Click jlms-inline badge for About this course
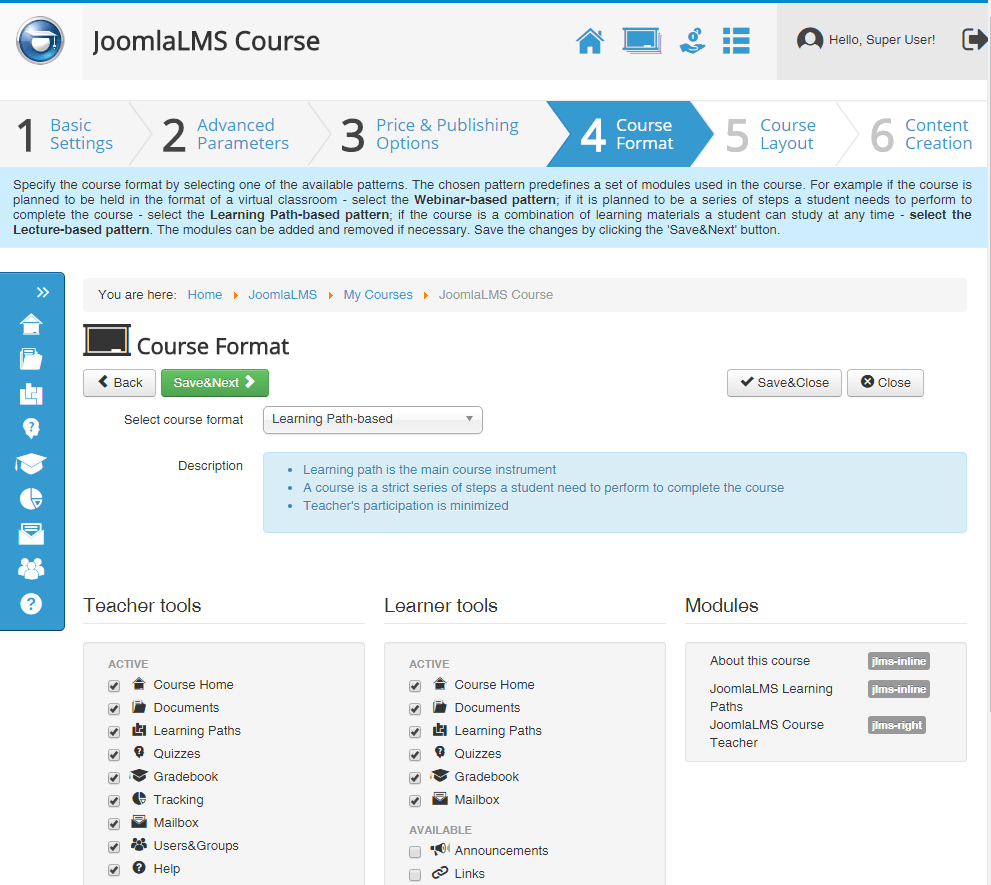 899,661
